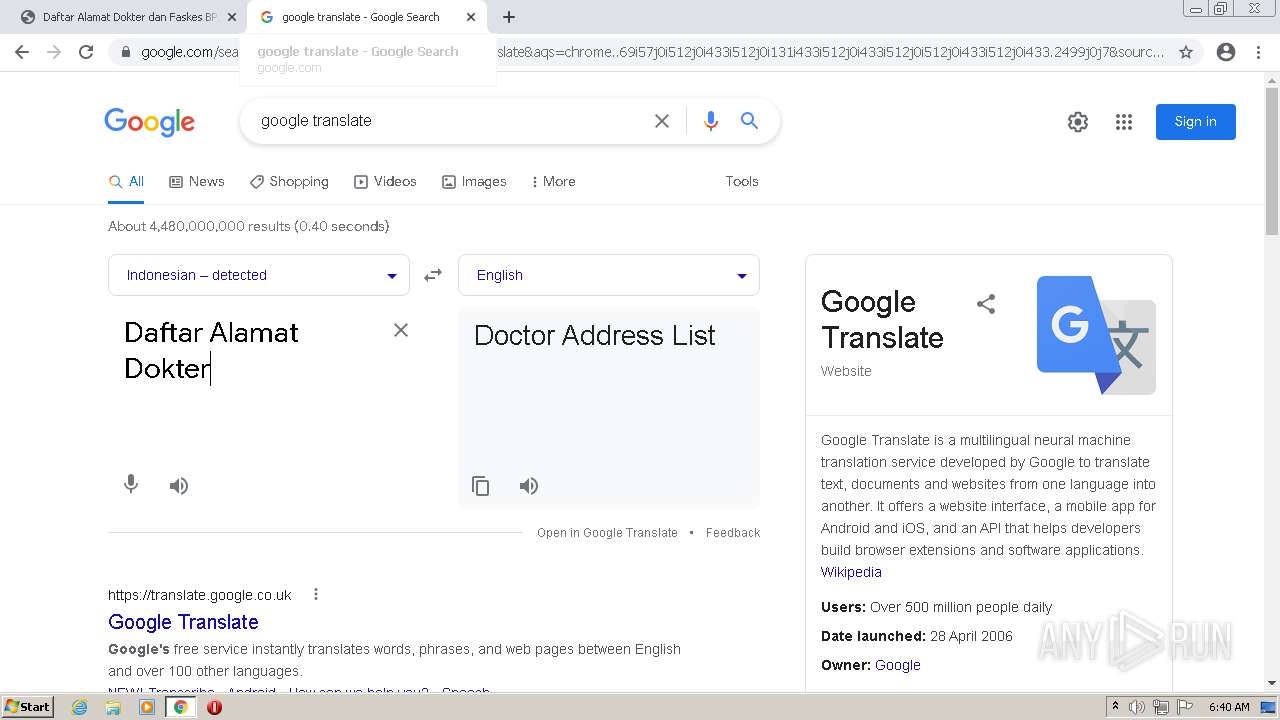Open the file explorer taskbar icon
This screenshot has width=1280, height=720.
click(x=113, y=707)
